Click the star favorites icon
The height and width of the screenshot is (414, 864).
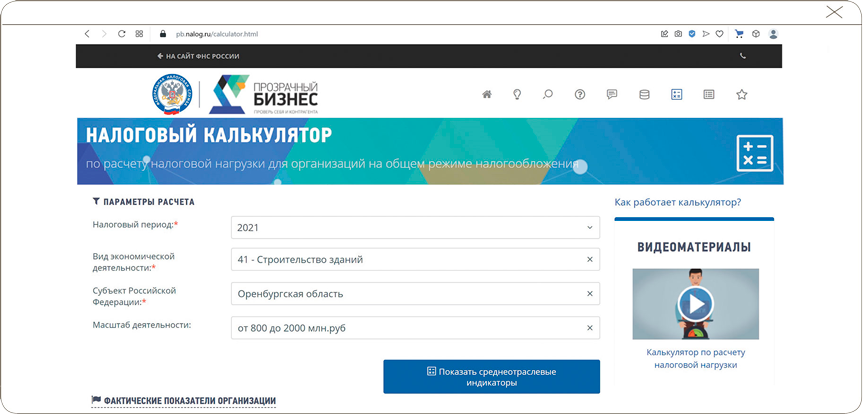pos(741,95)
